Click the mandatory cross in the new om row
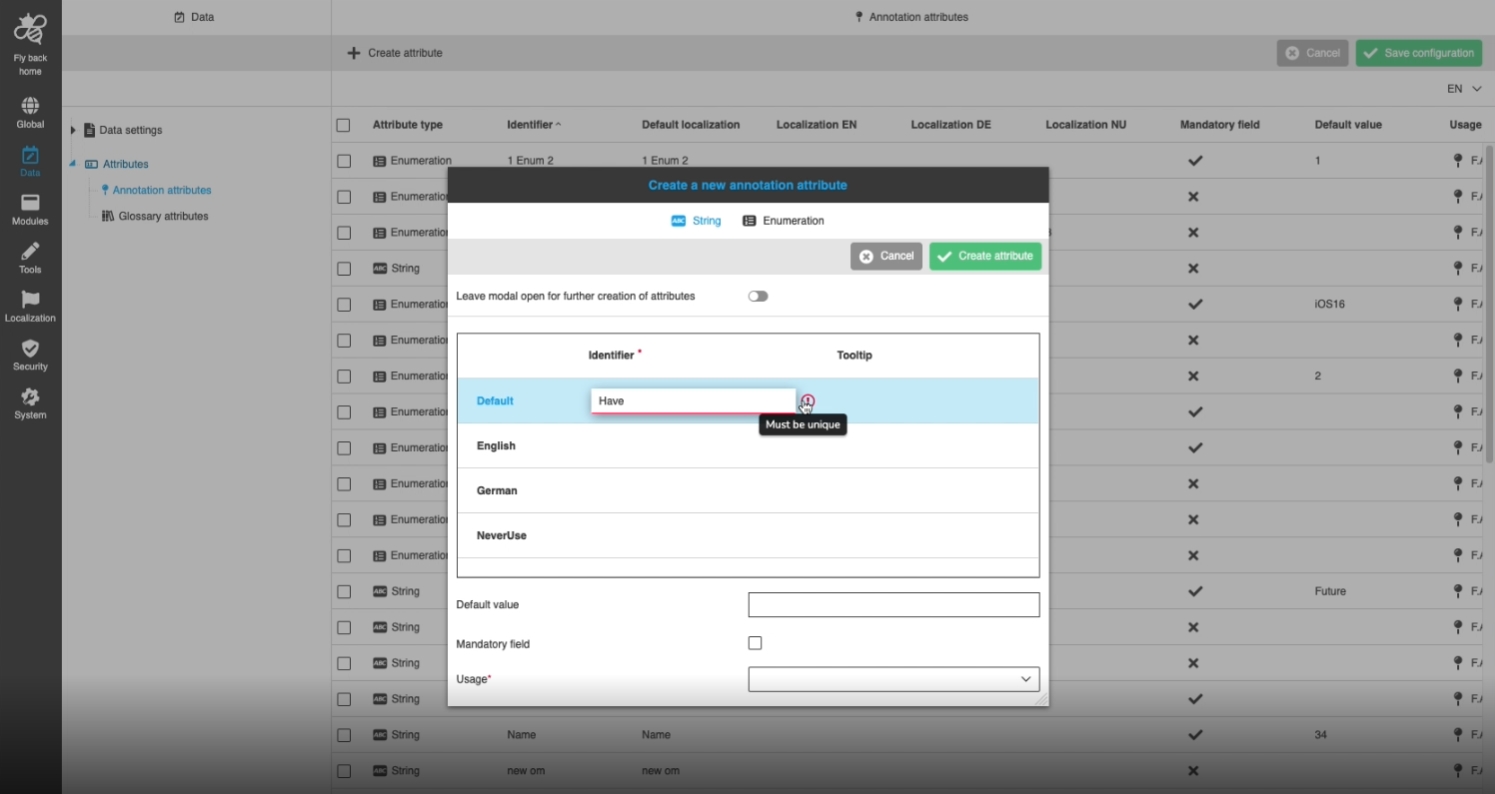1495x794 pixels. (1194, 771)
